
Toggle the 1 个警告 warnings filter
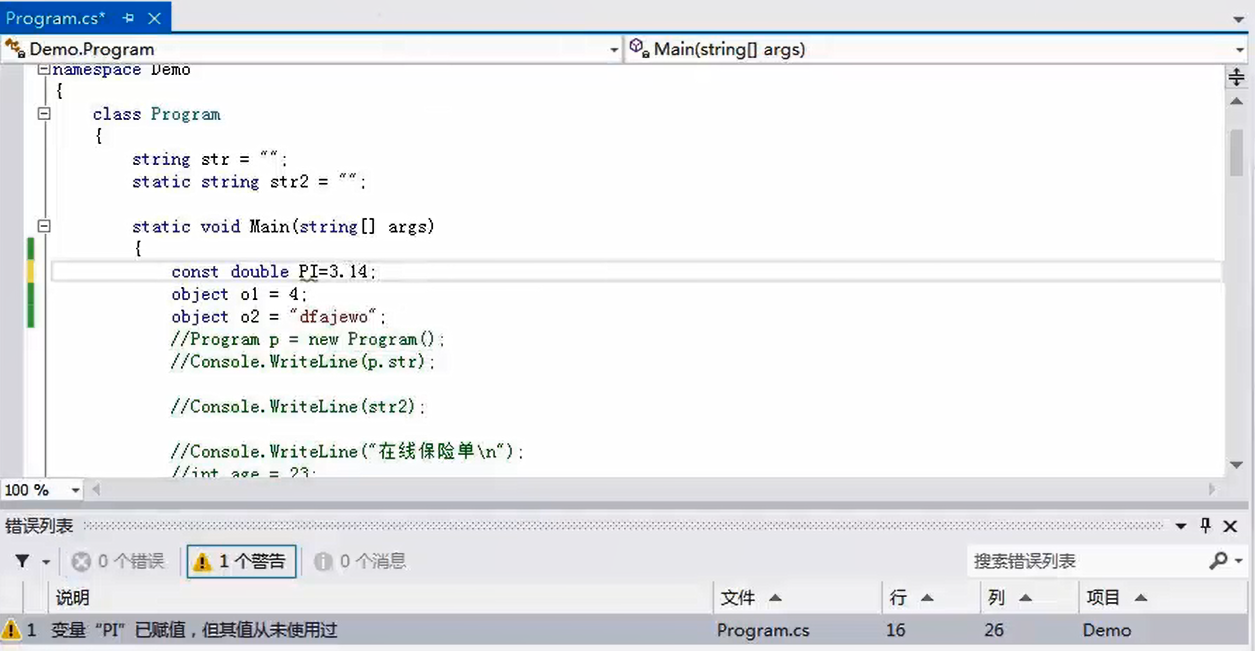(239, 561)
